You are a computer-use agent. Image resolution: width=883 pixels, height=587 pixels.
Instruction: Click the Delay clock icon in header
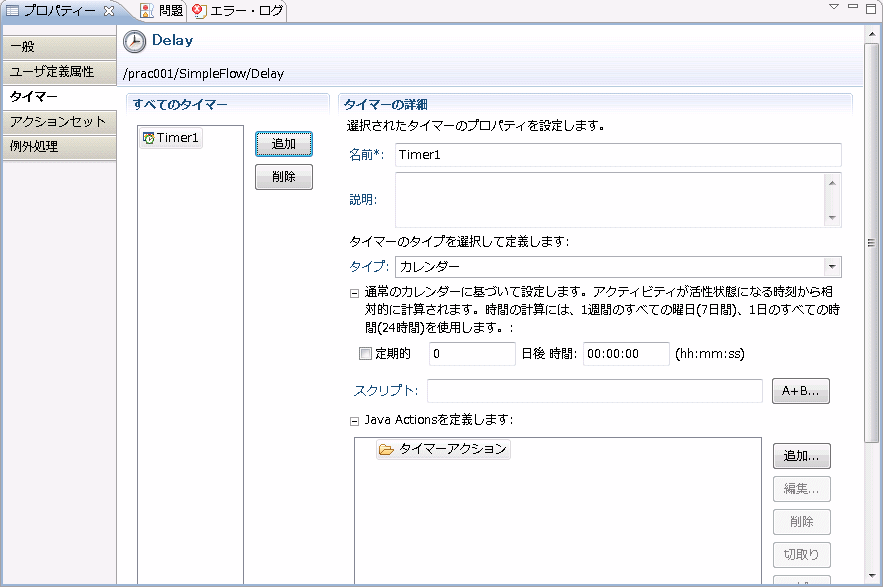point(134,41)
